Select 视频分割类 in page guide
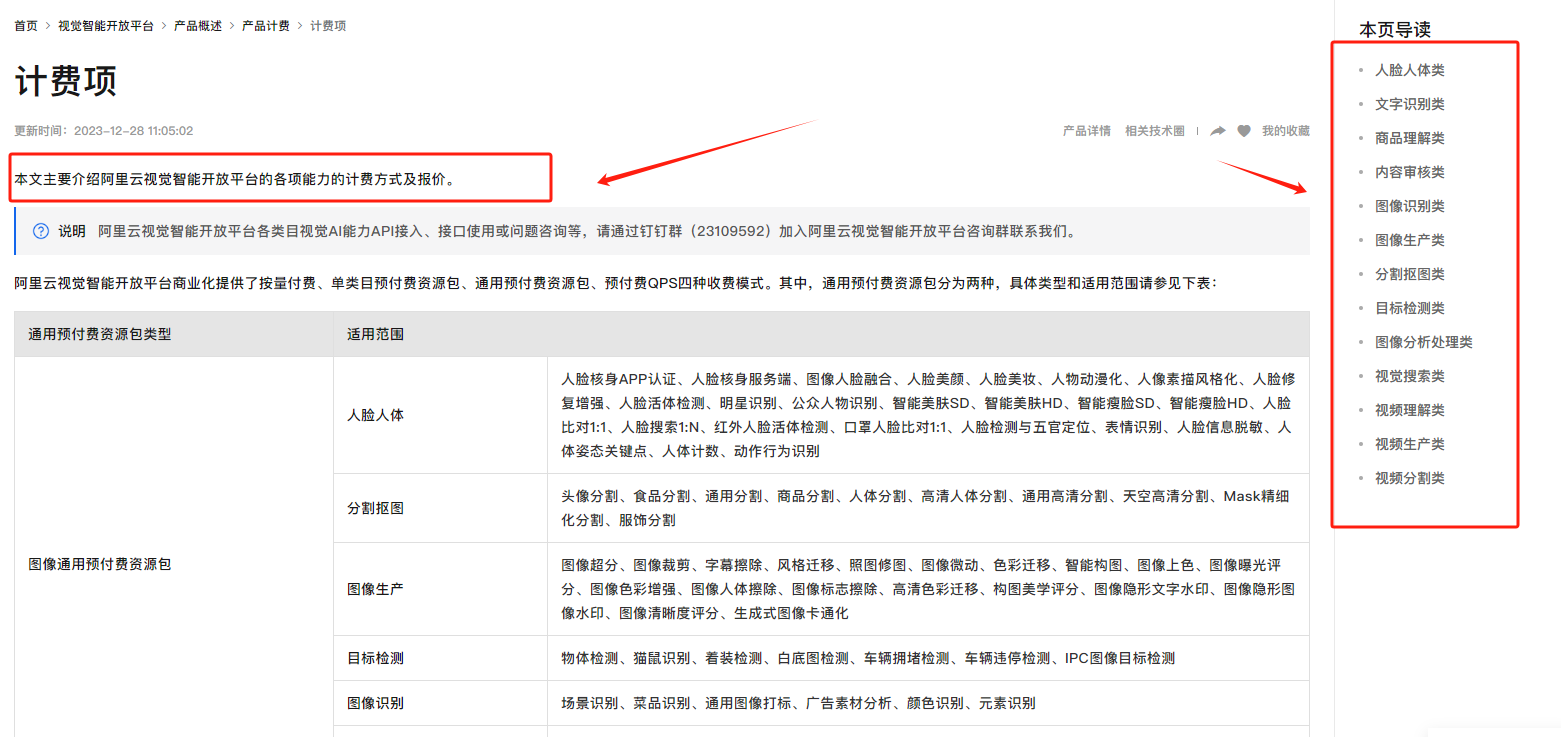This screenshot has height=737, width=1561. 1410,478
